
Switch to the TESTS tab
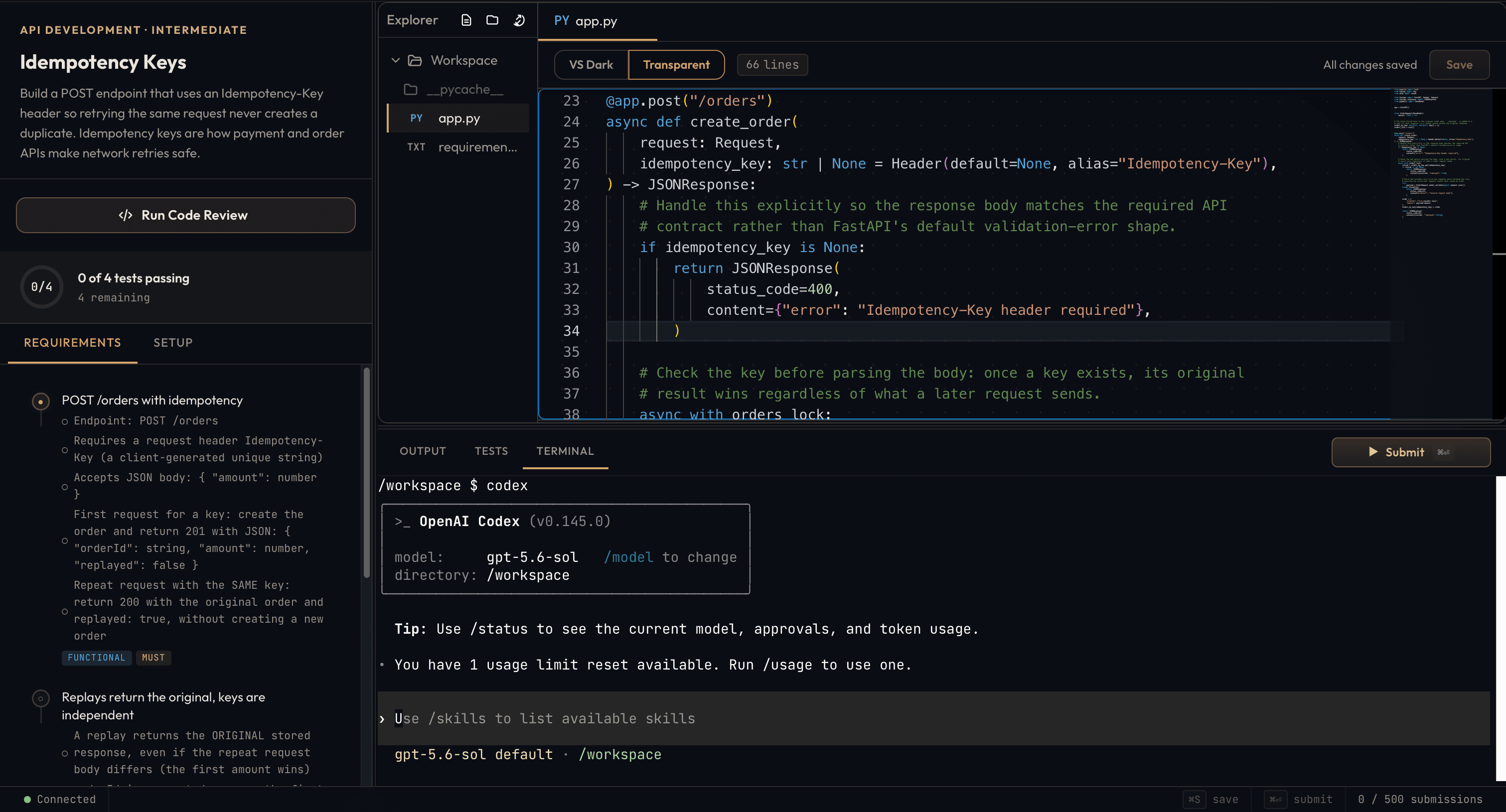point(491,451)
